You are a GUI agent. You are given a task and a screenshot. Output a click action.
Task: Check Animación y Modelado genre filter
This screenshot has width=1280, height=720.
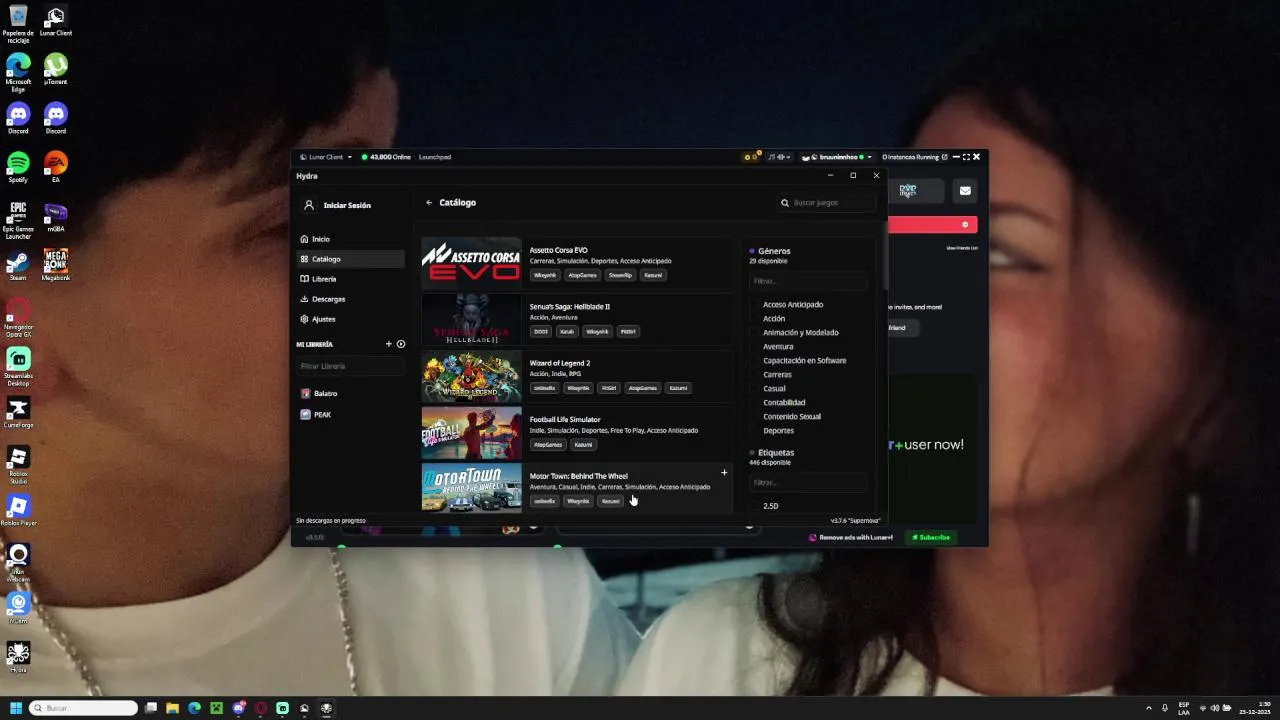pos(795,332)
